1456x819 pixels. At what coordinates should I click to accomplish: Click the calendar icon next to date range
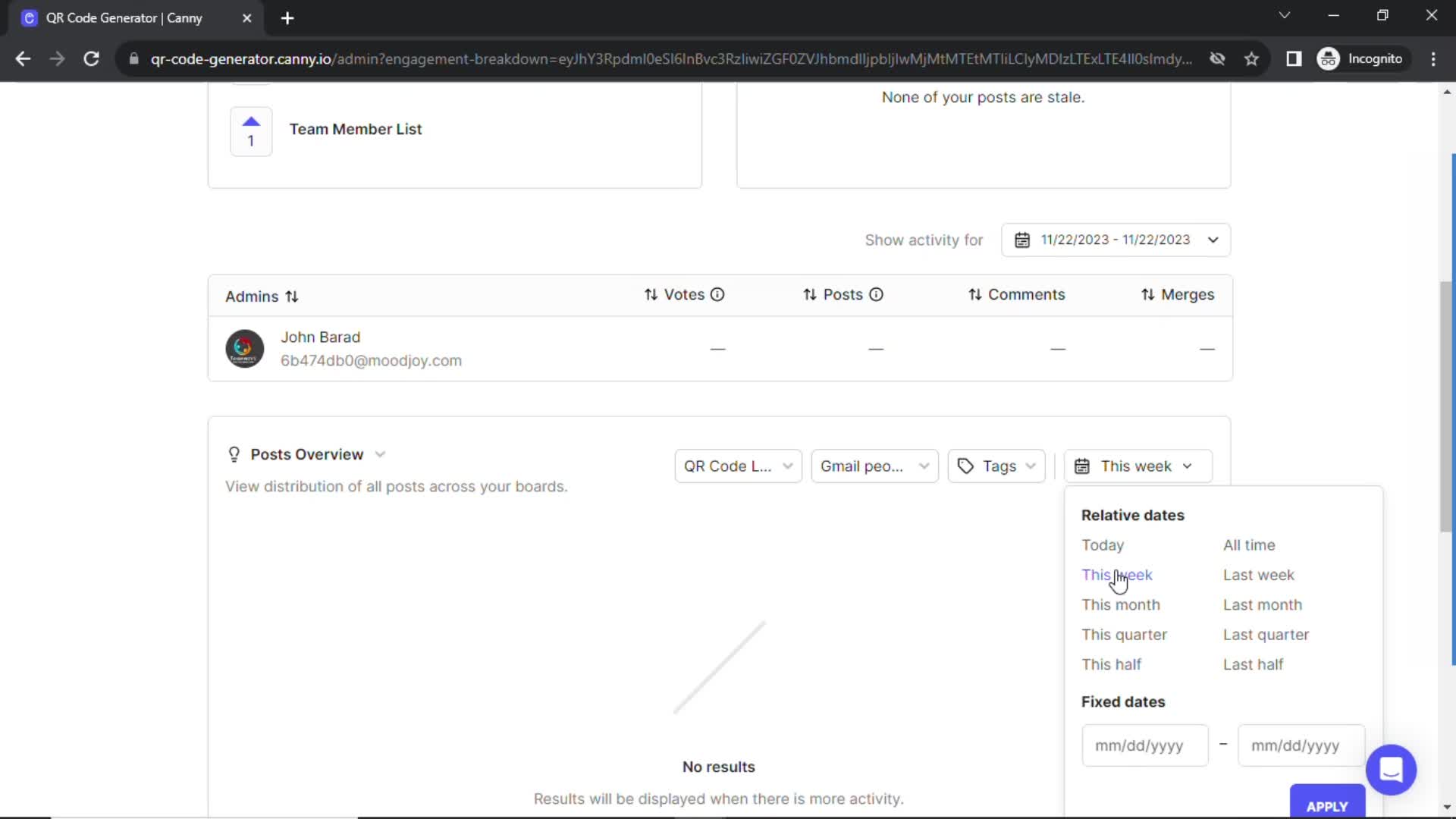(1022, 239)
